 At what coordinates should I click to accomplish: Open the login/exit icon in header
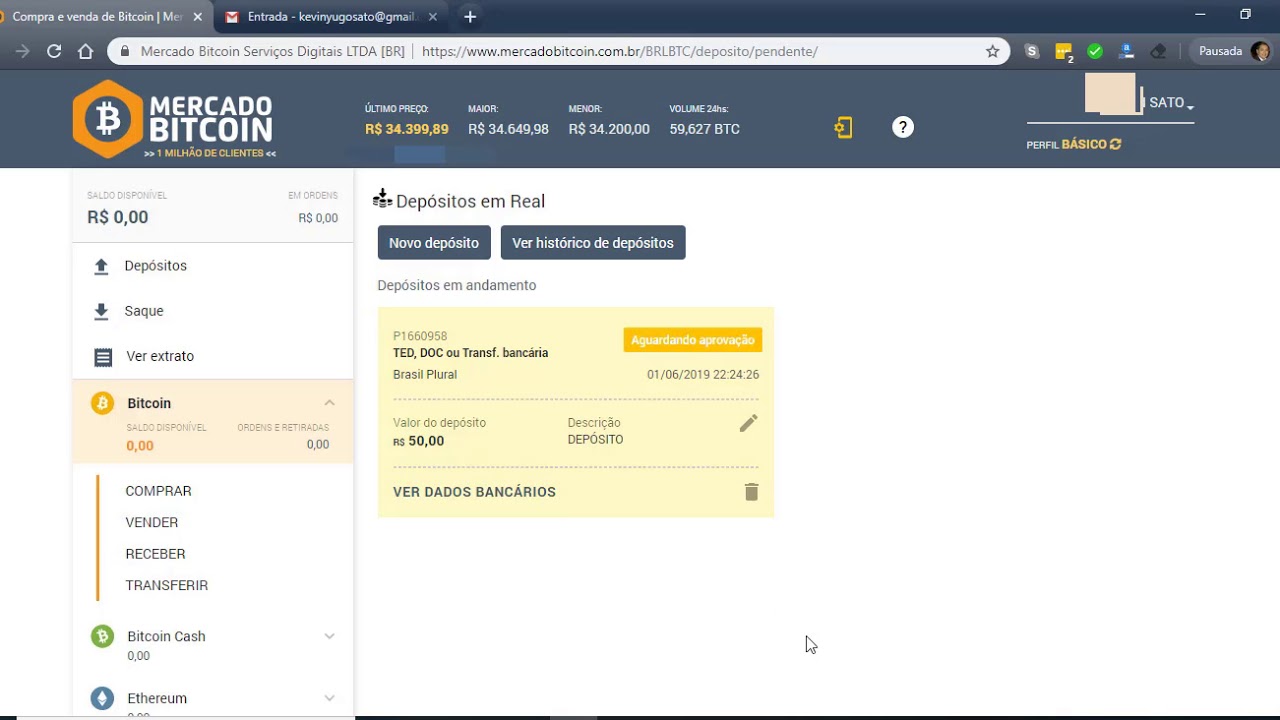tap(843, 128)
